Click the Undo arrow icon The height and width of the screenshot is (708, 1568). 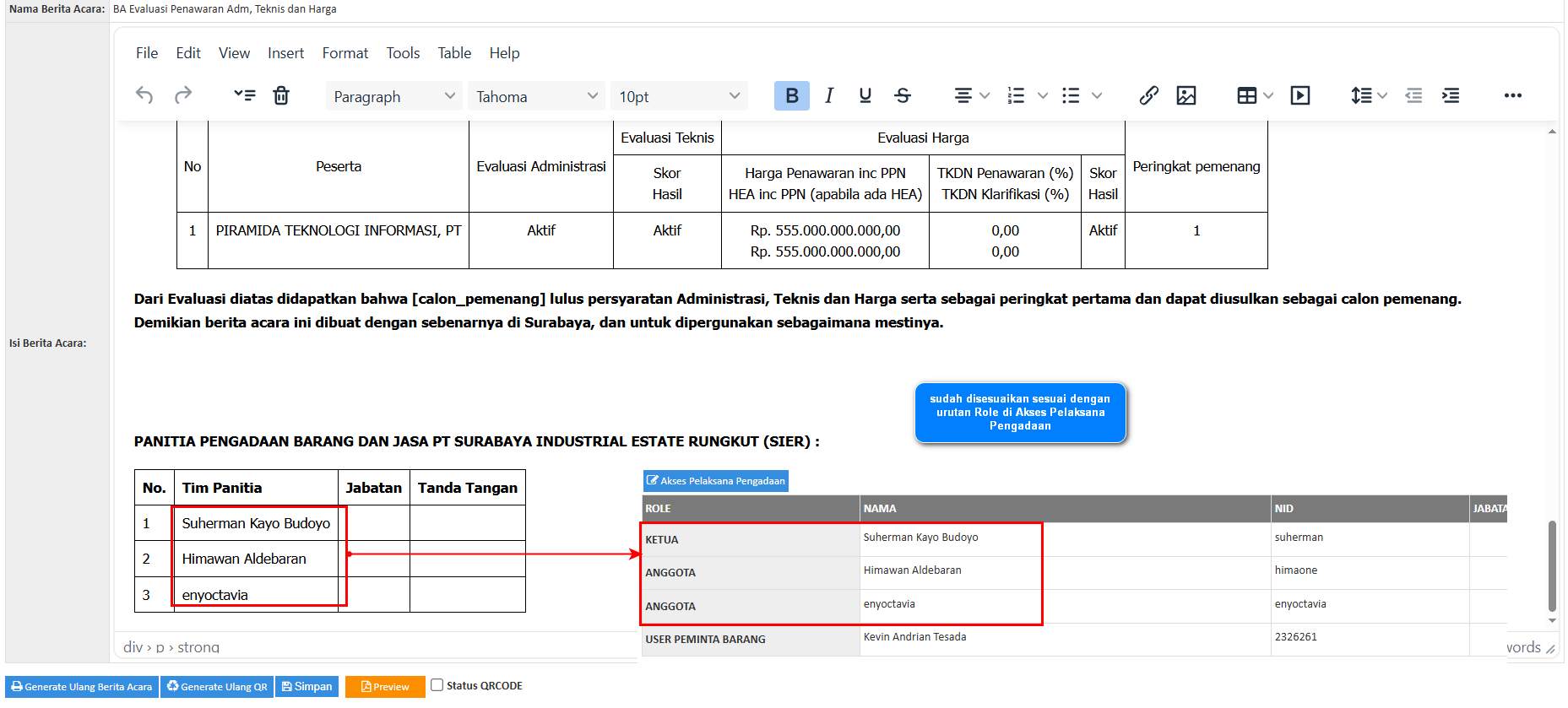(x=144, y=95)
